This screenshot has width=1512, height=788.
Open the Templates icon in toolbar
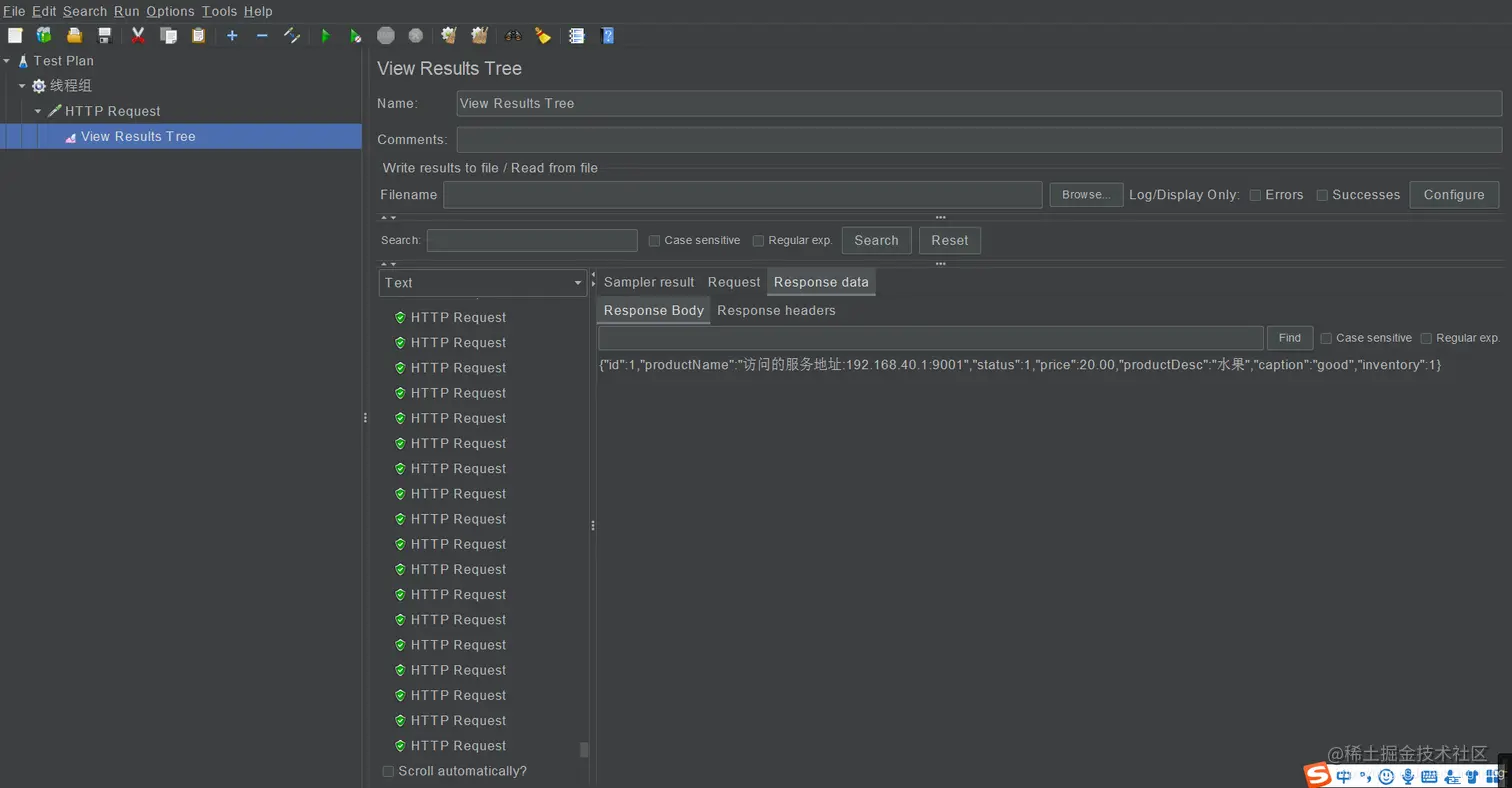[x=44, y=36]
